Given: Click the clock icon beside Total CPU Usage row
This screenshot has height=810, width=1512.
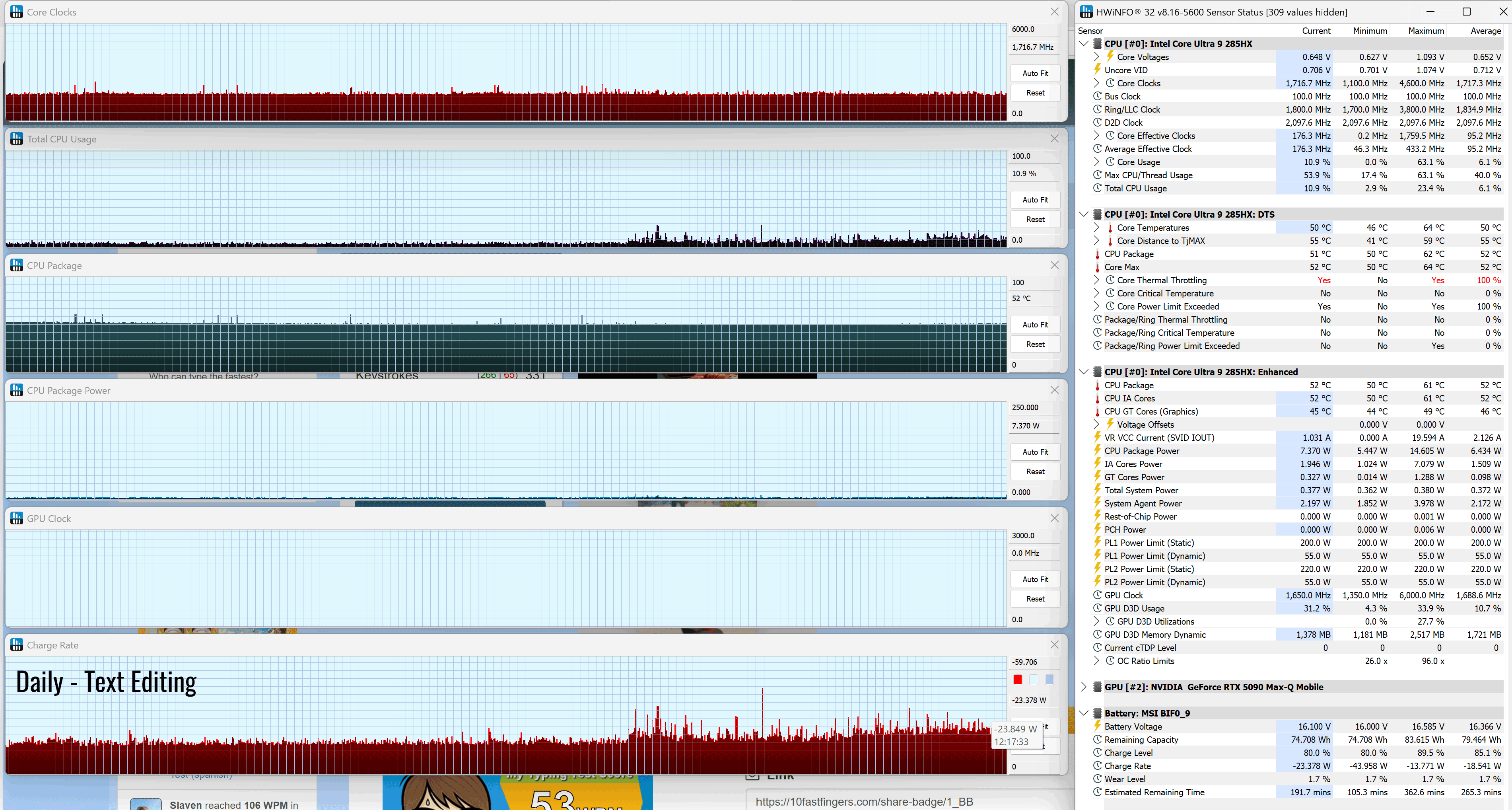Looking at the screenshot, I should tap(1097, 188).
